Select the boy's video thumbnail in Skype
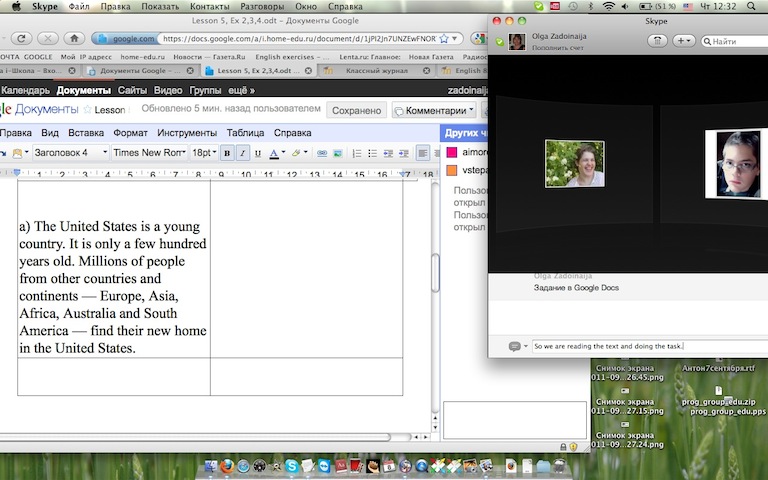768x480 pixels. click(x=736, y=164)
